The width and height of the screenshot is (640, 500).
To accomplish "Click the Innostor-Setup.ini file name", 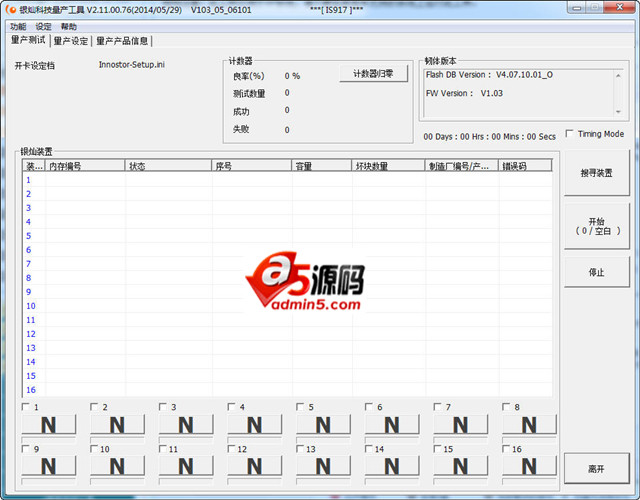I will tap(131, 64).
